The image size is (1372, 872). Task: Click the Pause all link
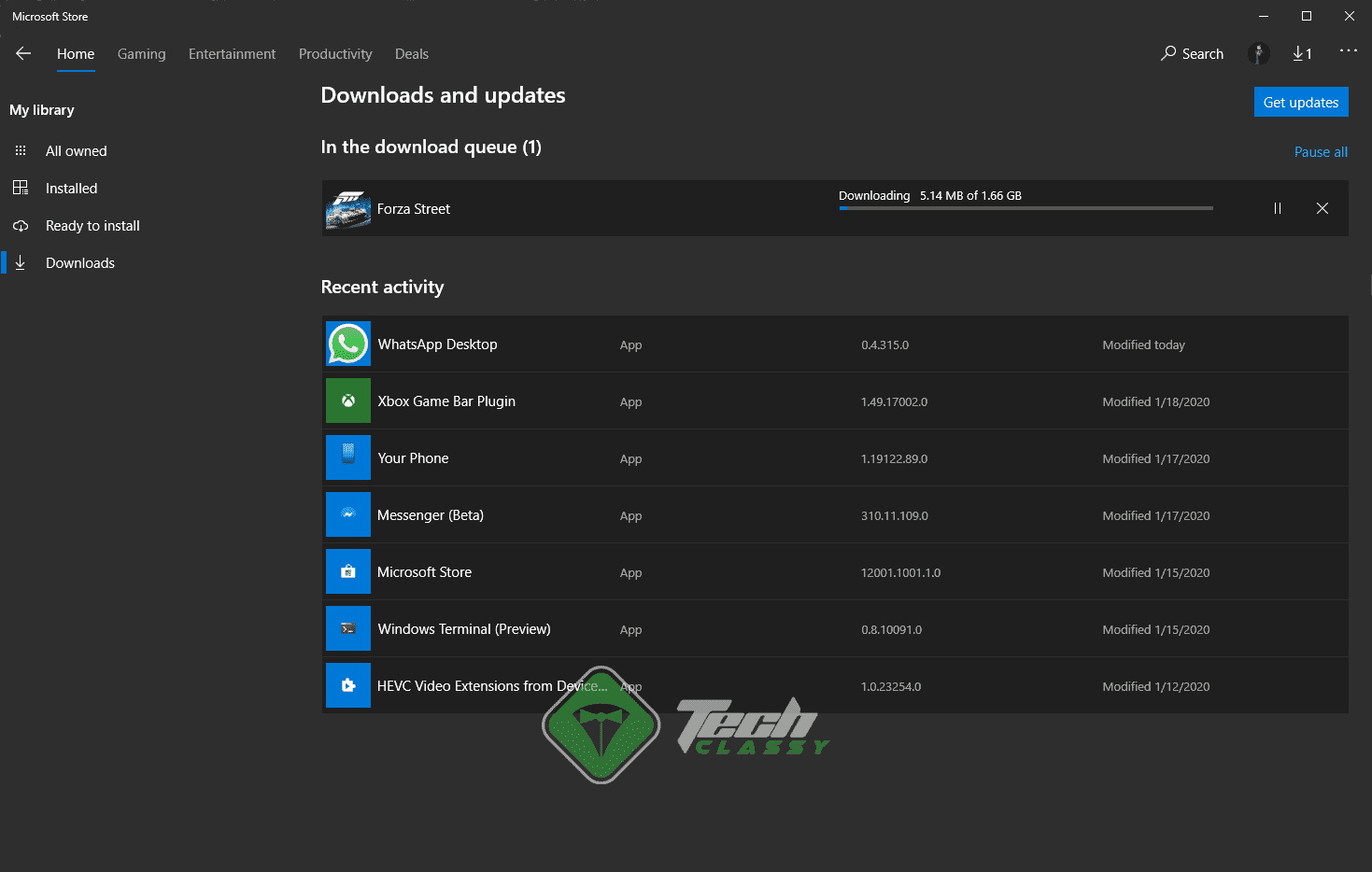pos(1321,151)
